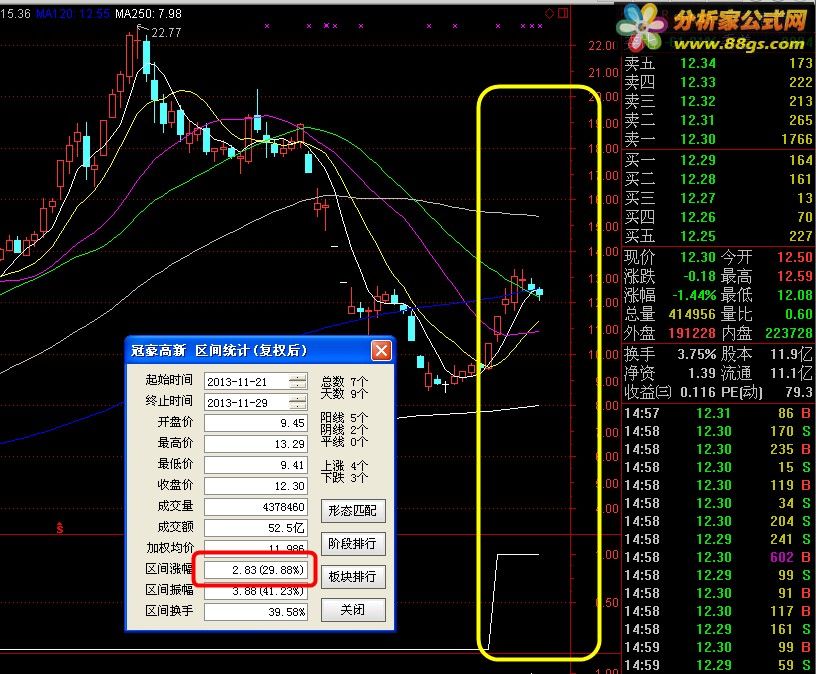
Task: Click the 起始时间 date spinner arrows
Action: [298, 381]
